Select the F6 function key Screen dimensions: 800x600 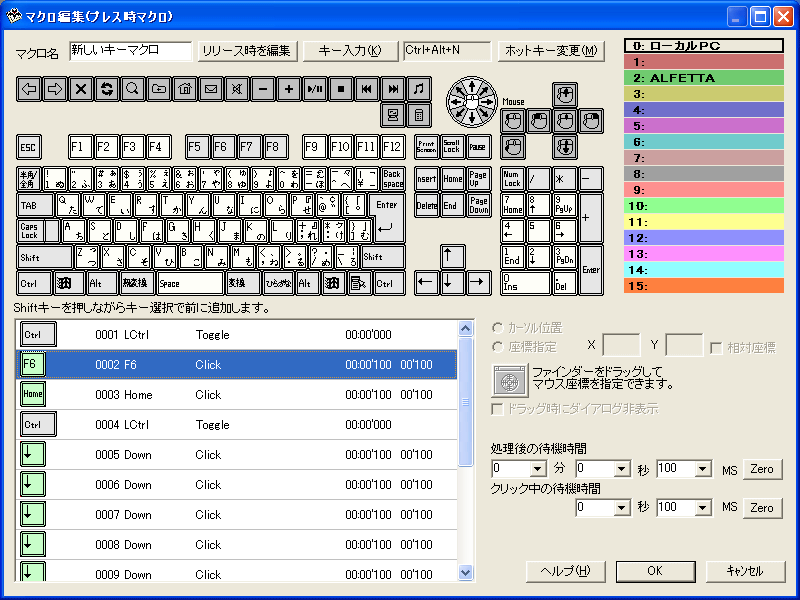coord(224,147)
